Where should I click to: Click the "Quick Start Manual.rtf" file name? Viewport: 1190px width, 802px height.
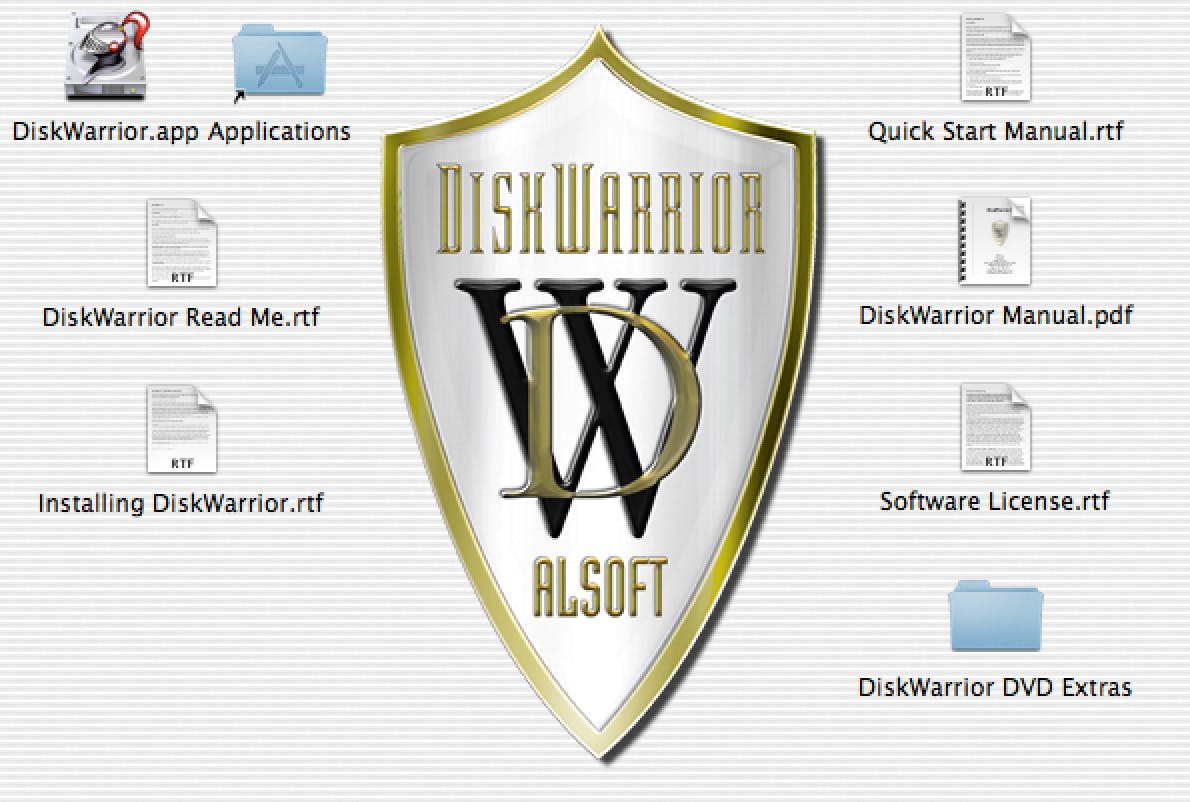(x=995, y=131)
